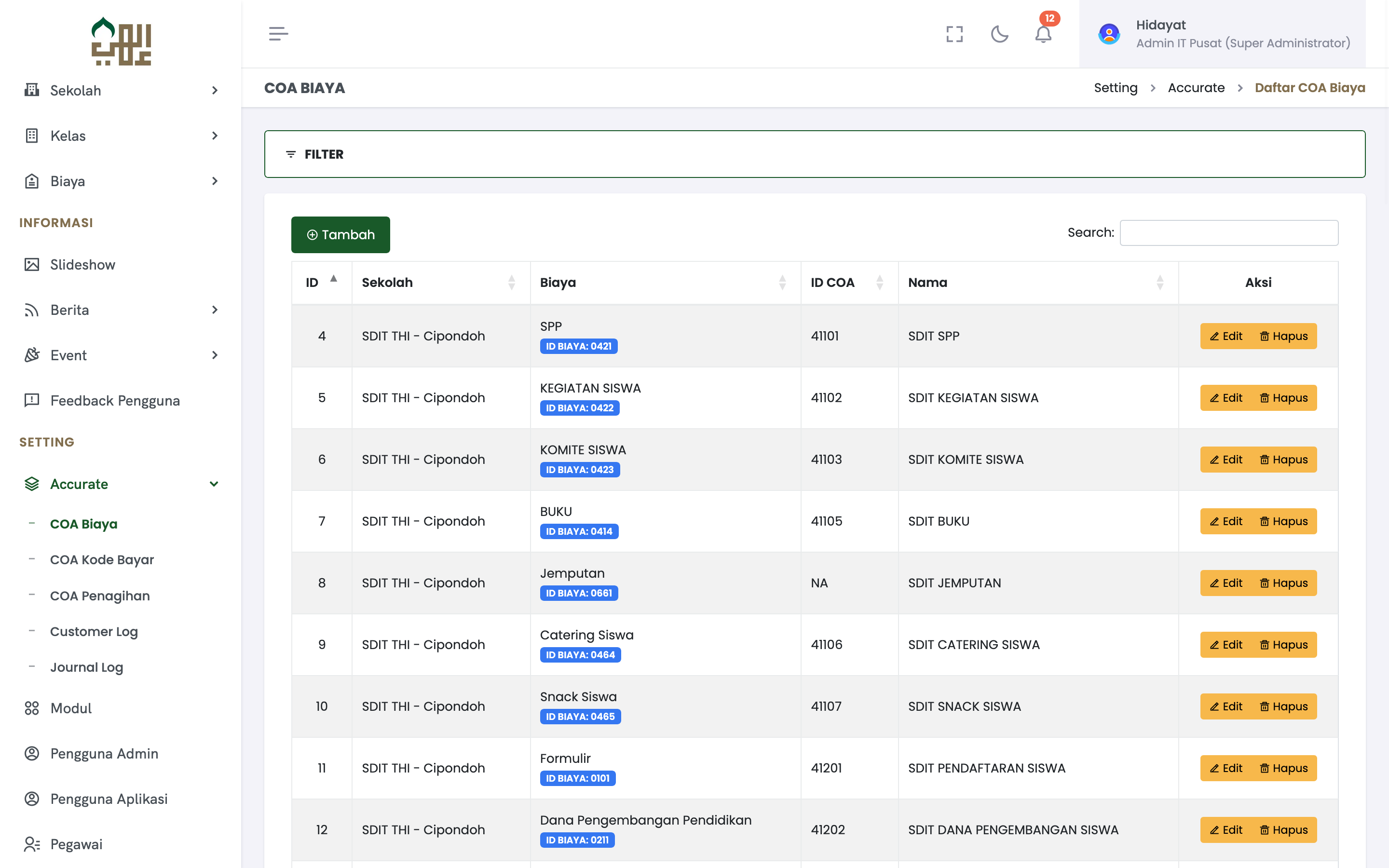Screen dimensions: 1389x868
Task: Click the ID BIAYA: 0661 badge
Action: pyautogui.click(x=579, y=593)
